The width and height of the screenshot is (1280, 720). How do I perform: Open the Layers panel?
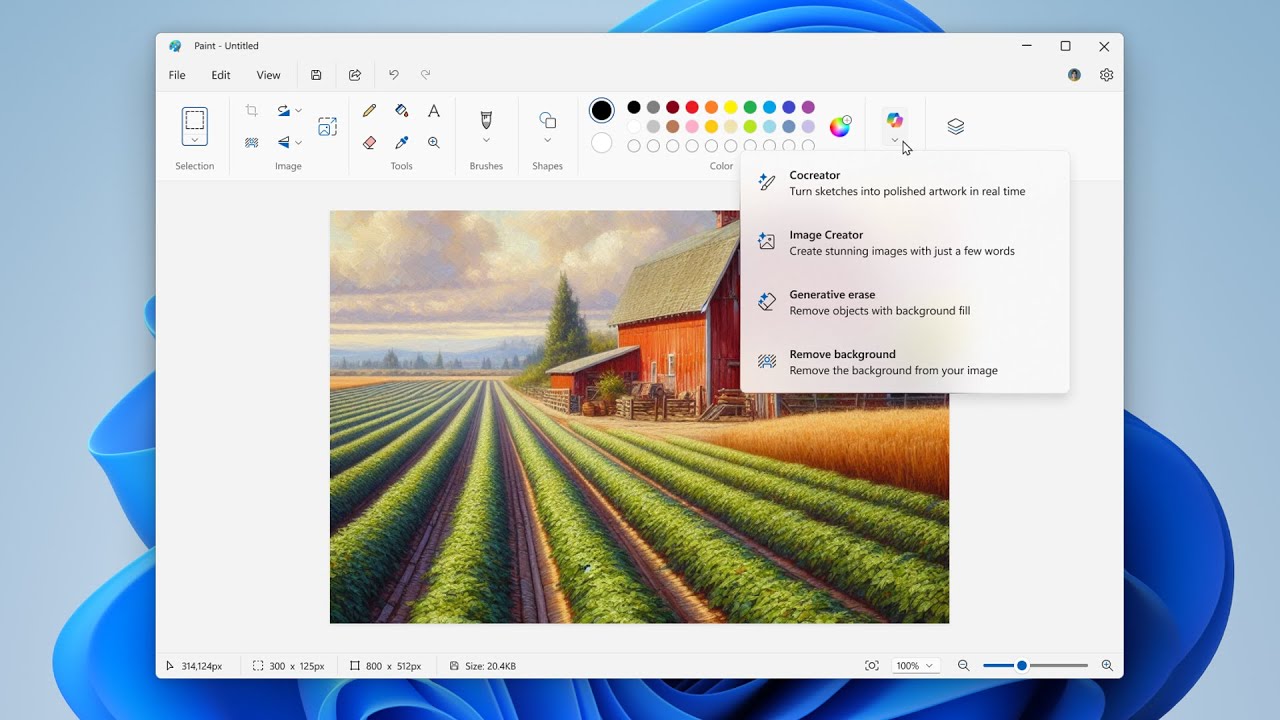tap(955, 126)
